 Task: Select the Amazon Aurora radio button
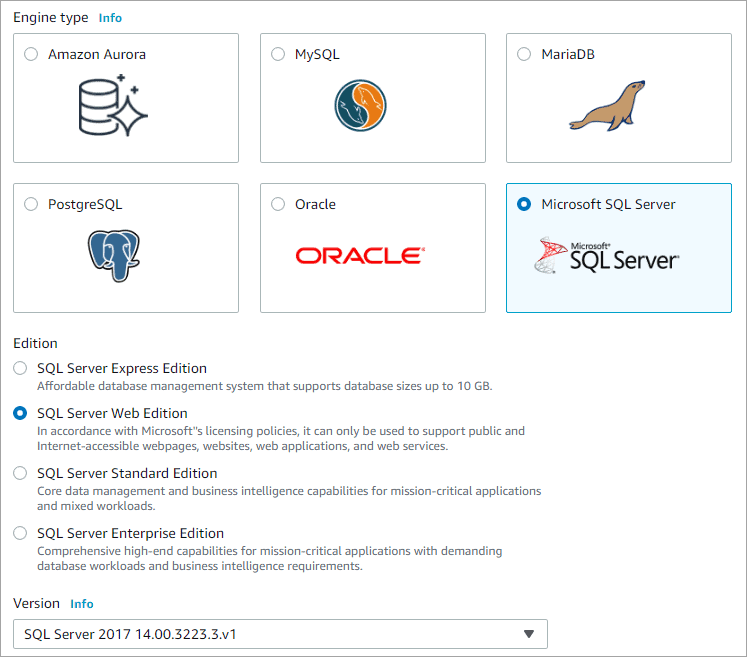31,54
